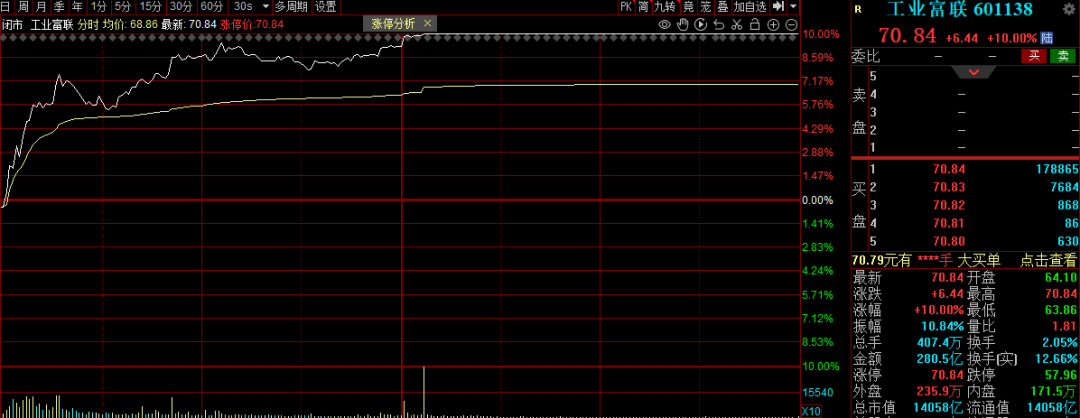
Task: Click the 竞 auction button
Action: tap(688, 7)
